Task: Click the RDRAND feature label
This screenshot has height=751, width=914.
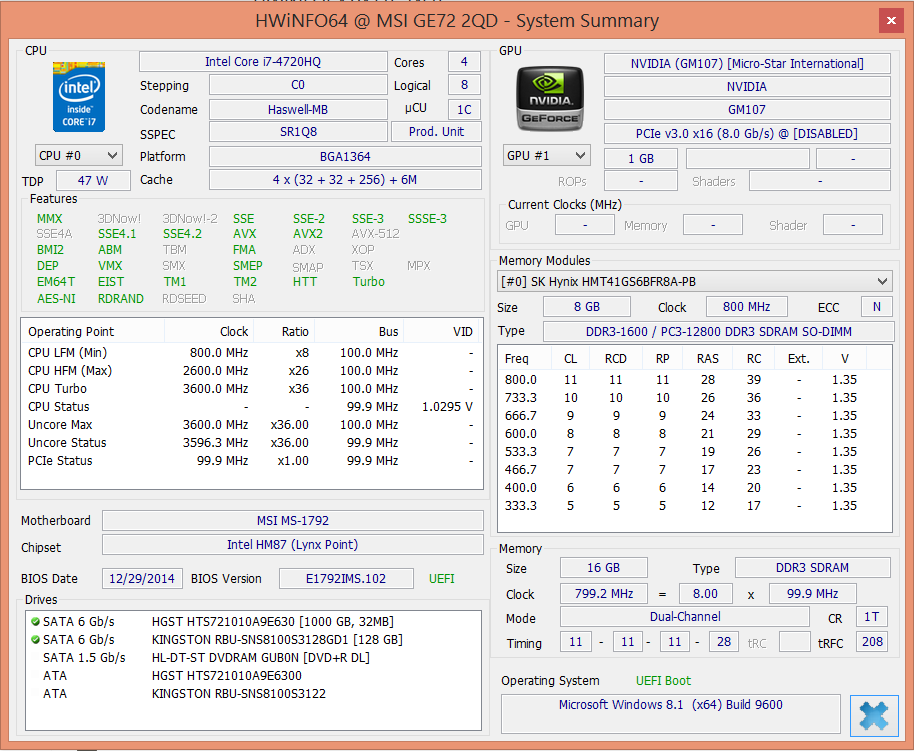Action: click(121, 299)
